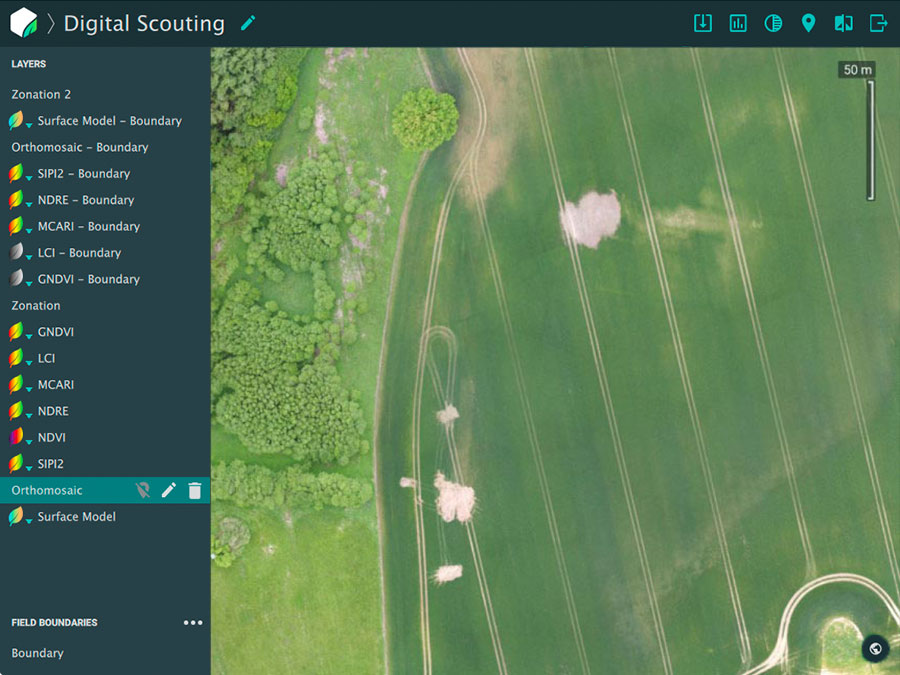Click grey leaf icon of LCI – Boundary

pos(16,252)
